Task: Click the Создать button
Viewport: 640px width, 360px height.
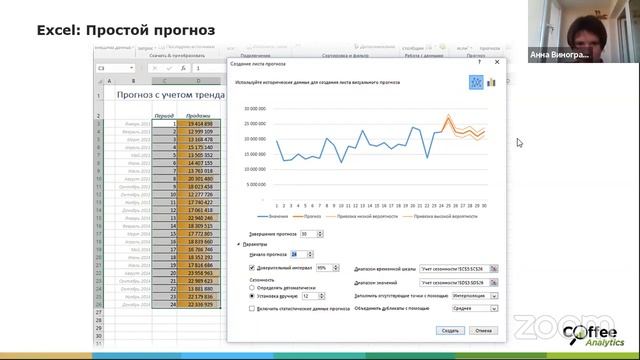Action: click(x=450, y=331)
